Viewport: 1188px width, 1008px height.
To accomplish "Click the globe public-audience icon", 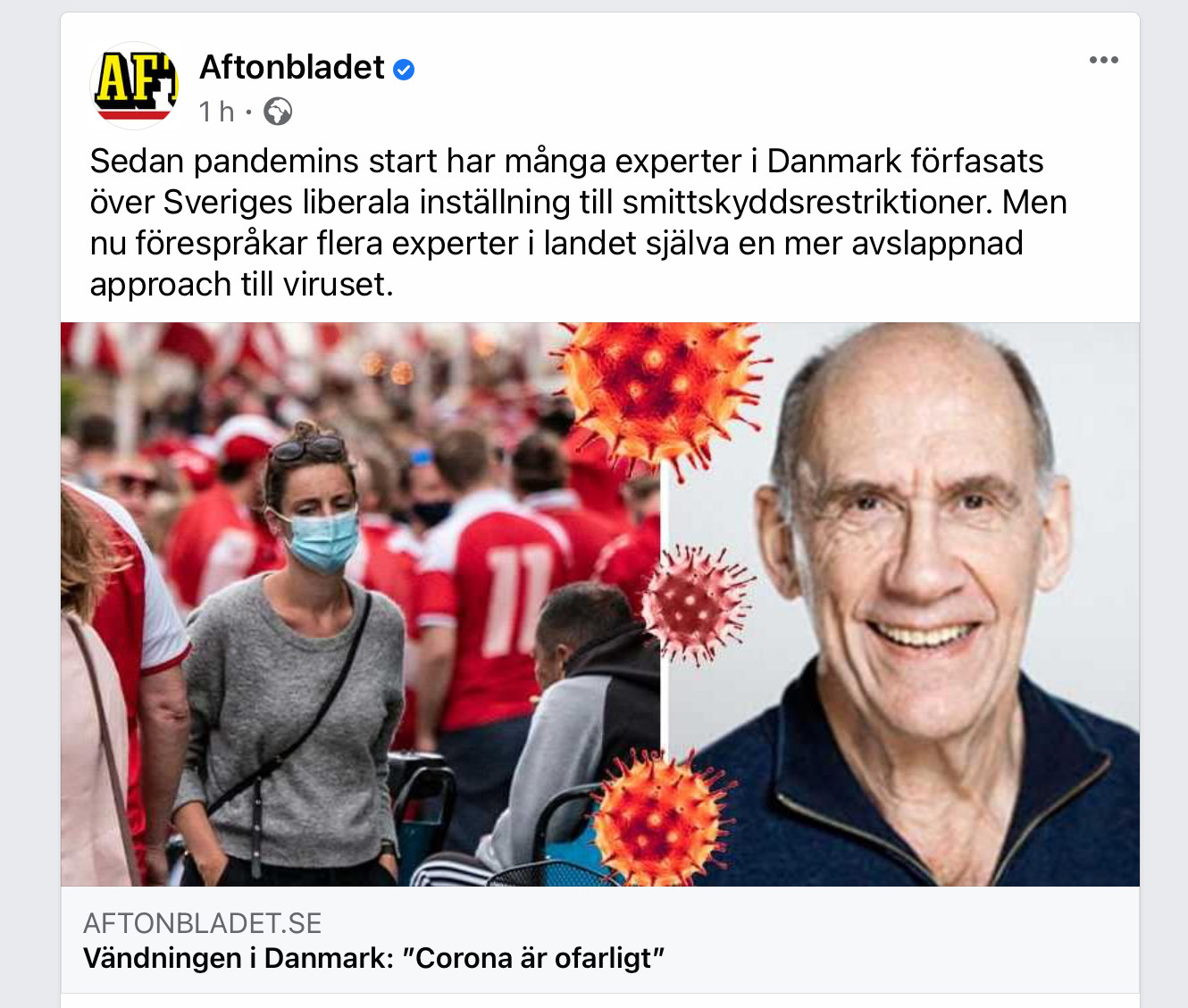I will pyautogui.click(x=278, y=112).
